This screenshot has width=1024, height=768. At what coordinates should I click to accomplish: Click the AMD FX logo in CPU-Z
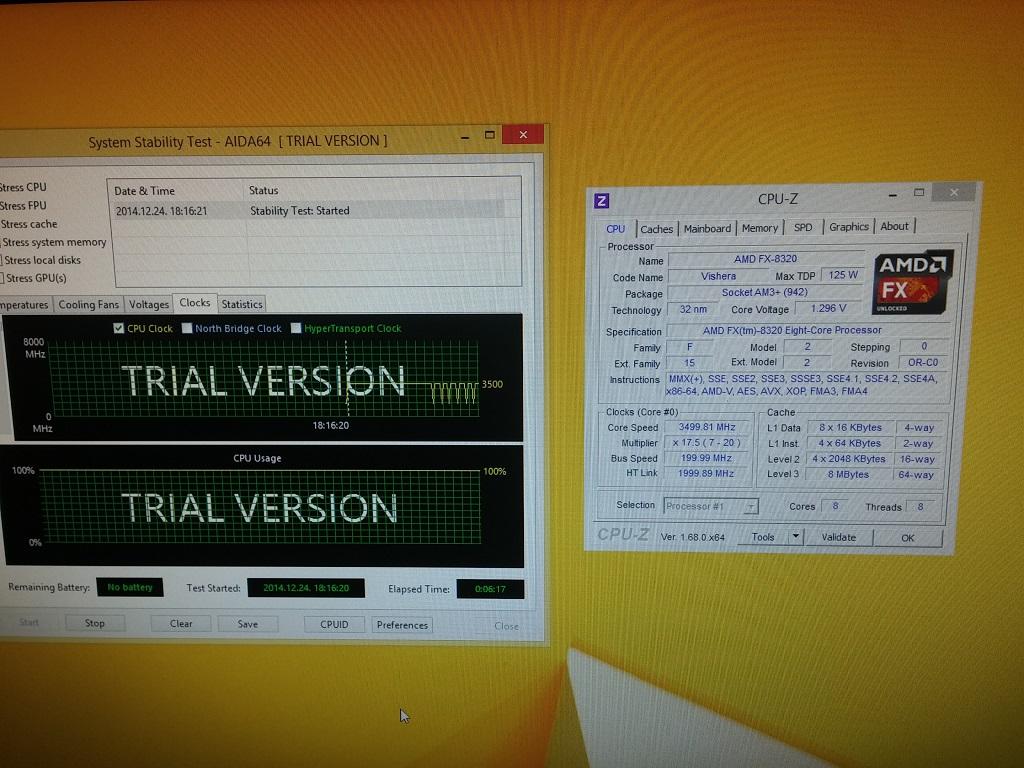[x=912, y=281]
